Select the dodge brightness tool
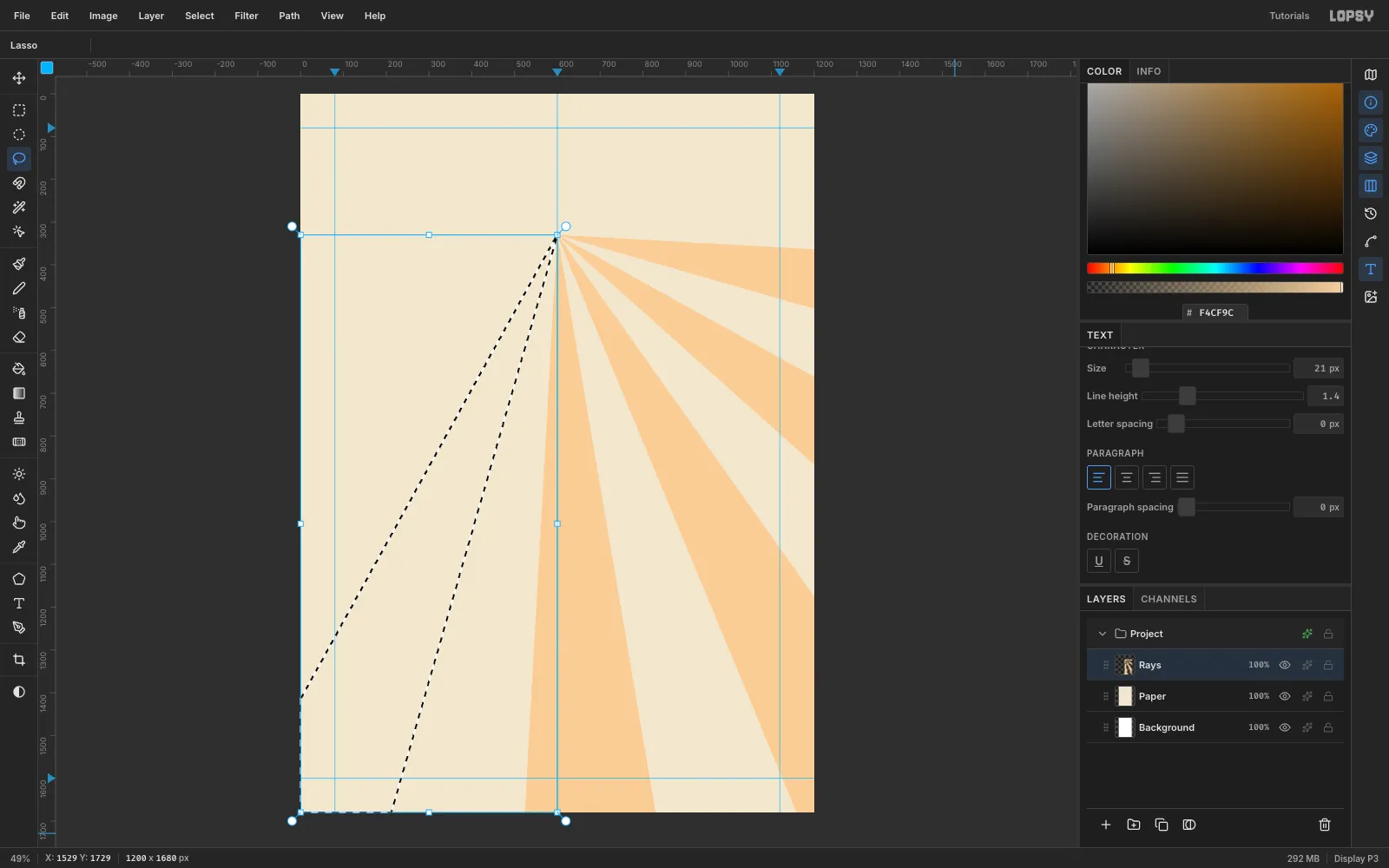 pyautogui.click(x=19, y=474)
